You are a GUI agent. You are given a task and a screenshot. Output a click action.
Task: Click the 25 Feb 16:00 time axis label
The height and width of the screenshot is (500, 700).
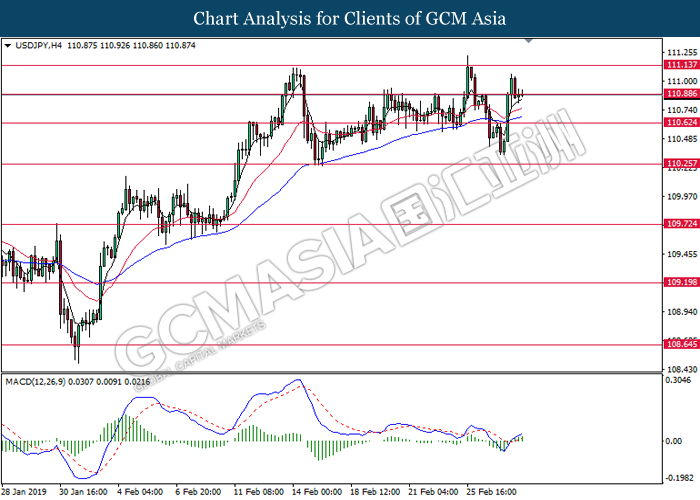[x=492, y=492]
